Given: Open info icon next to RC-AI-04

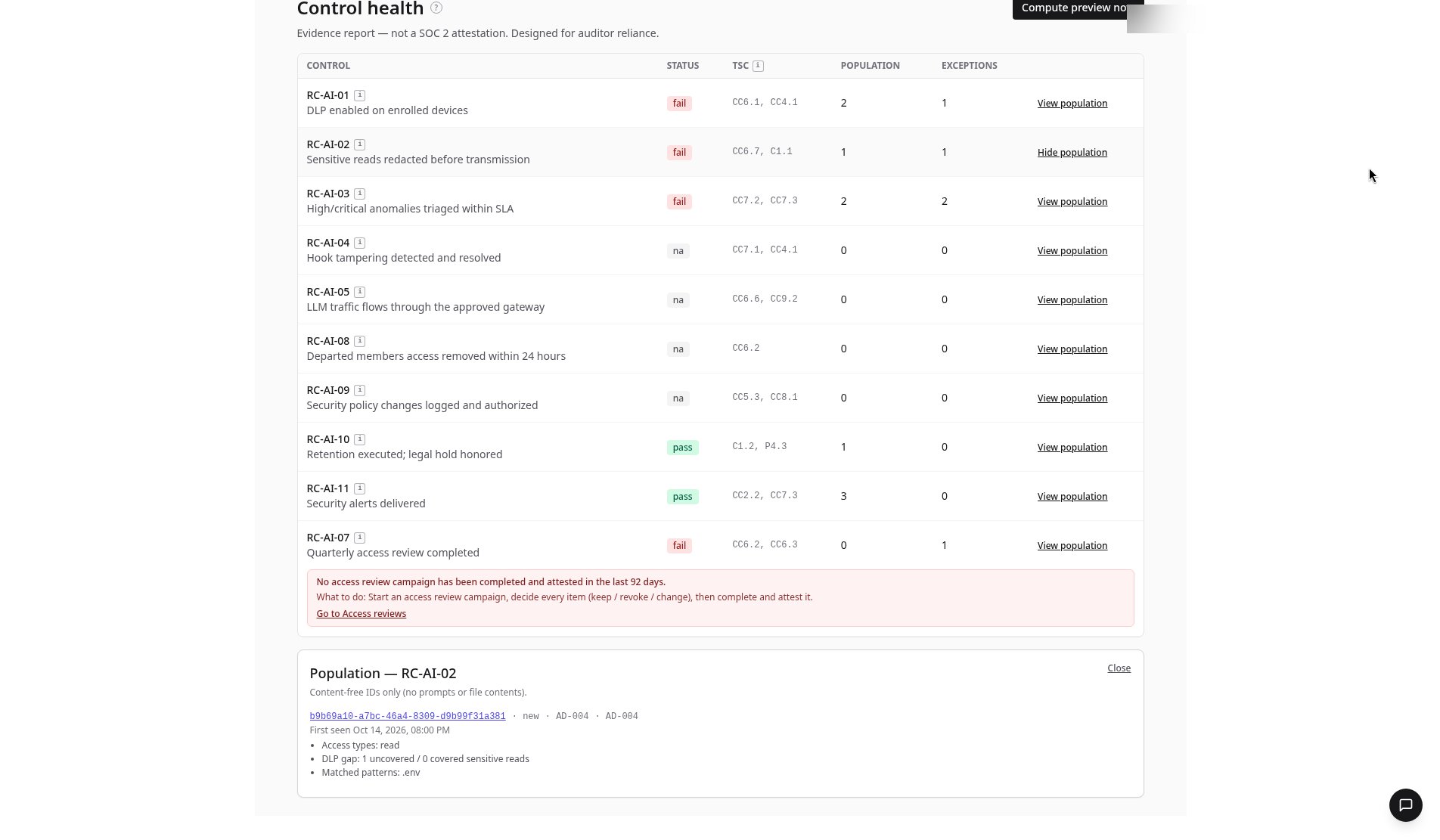Looking at the screenshot, I should pos(360,243).
